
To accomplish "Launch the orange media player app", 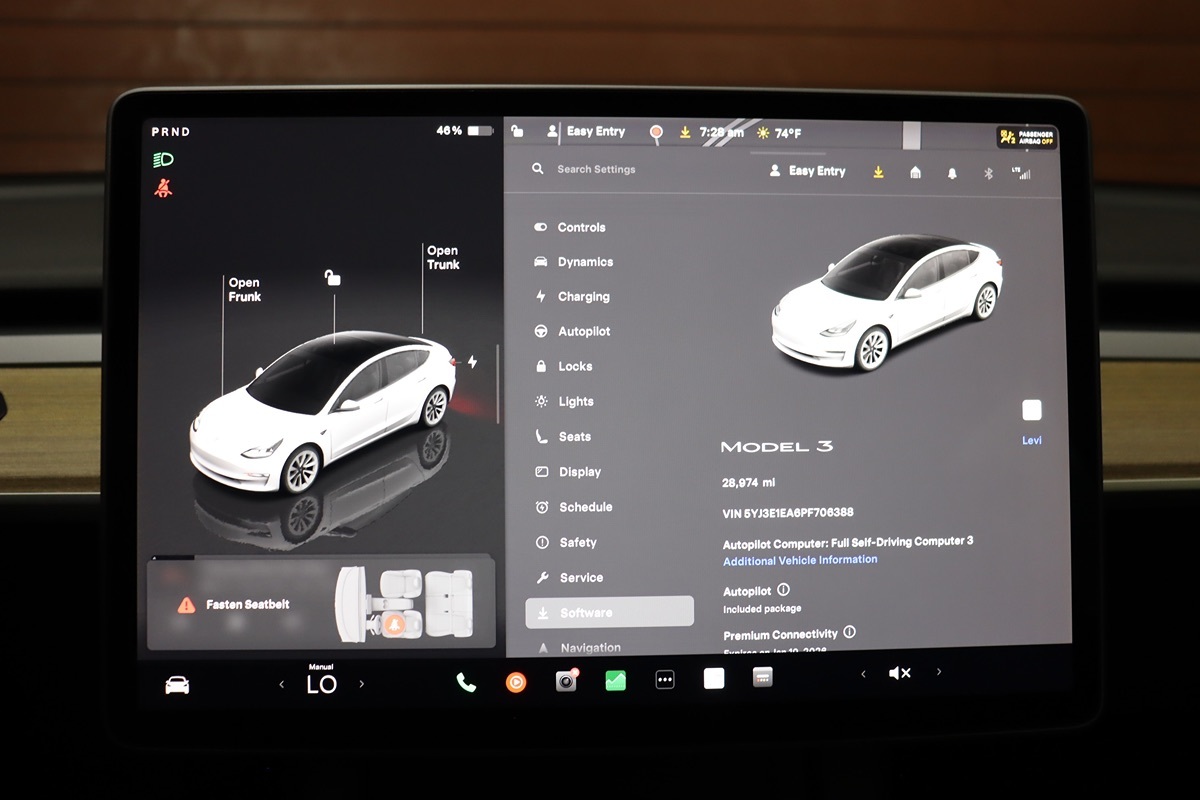I will [516, 682].
